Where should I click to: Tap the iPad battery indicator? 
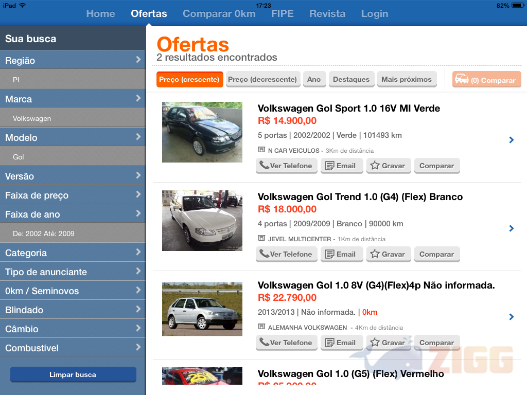517,5
